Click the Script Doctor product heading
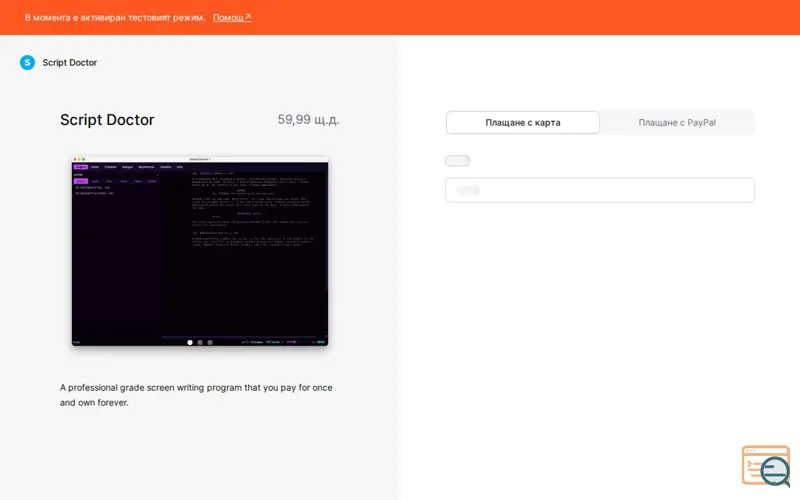Screen dimensions: 800x500 pyautogui.click(x=107, y=119)
